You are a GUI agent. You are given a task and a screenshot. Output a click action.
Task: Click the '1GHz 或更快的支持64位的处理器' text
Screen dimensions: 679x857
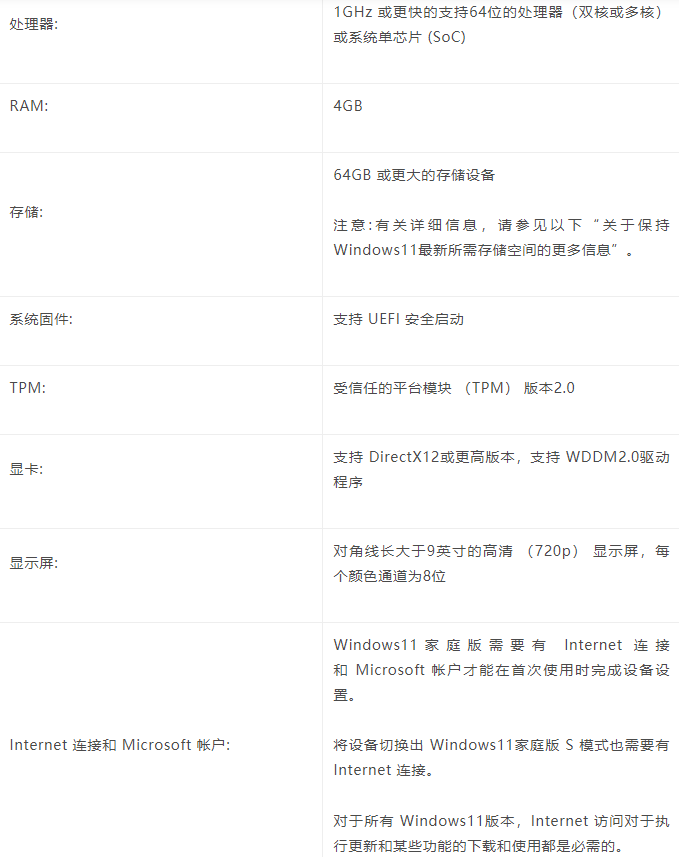click(x=448, y=12)
